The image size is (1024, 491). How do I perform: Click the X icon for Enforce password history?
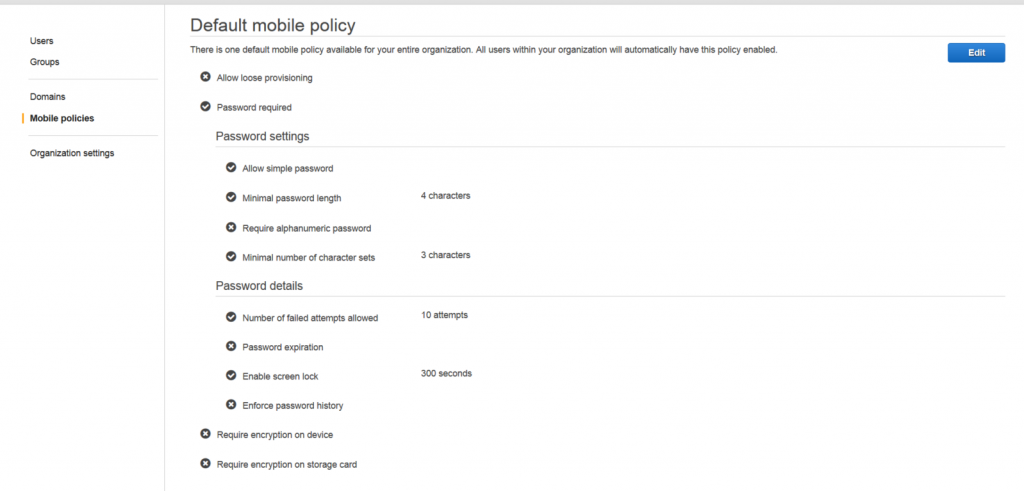tap(231, 405)
